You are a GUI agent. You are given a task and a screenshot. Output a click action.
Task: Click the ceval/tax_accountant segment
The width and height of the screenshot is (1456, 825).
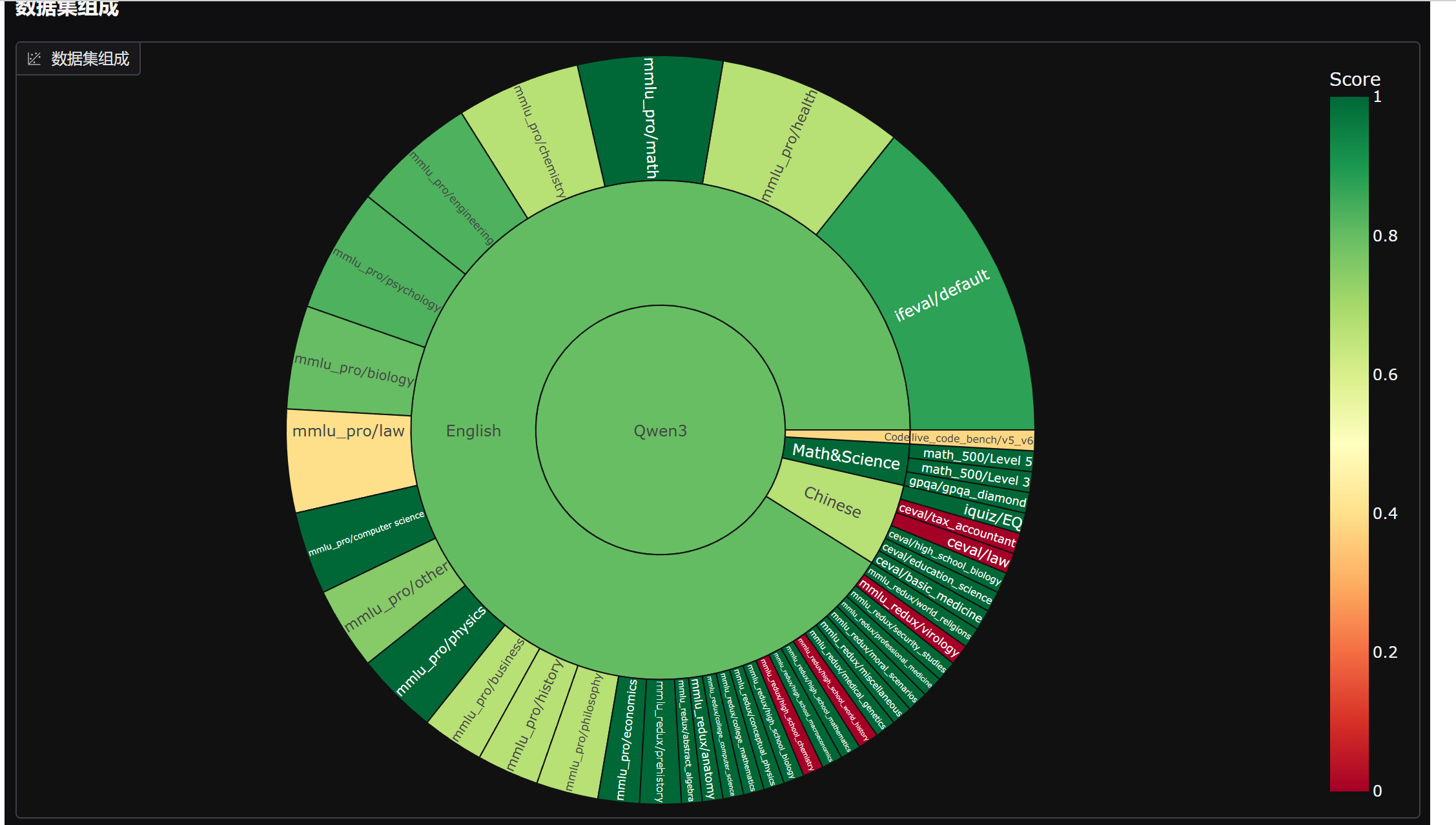[957, 525]
